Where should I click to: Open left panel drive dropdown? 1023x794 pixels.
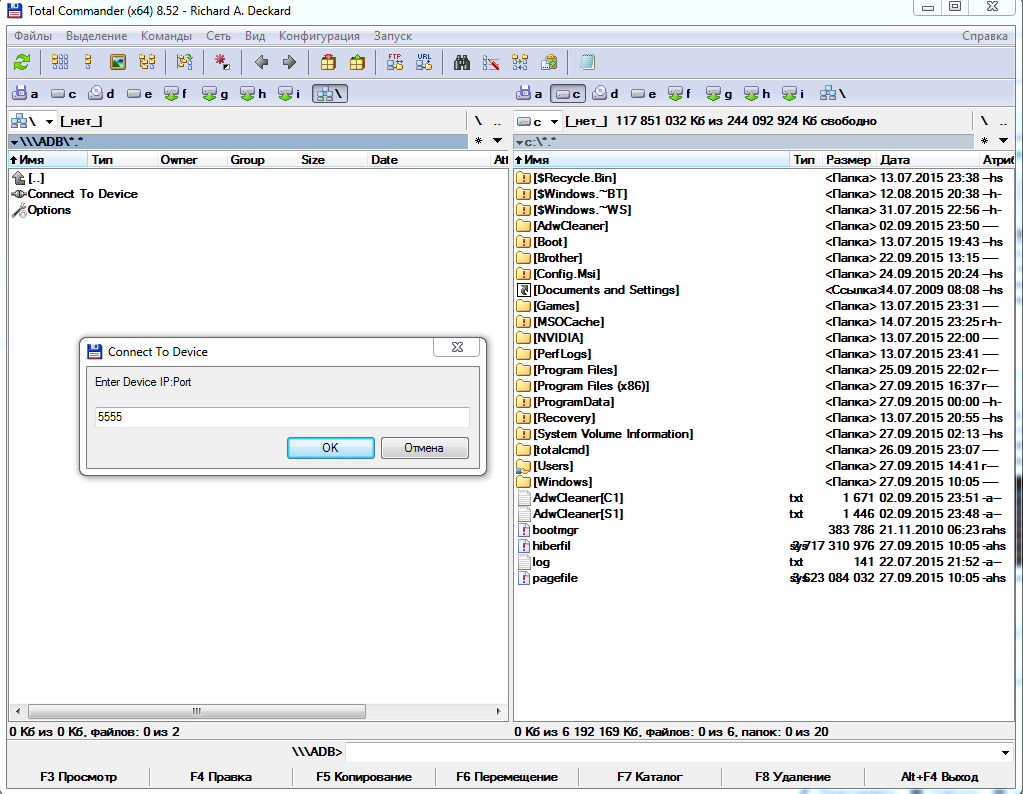pos(30,121)
